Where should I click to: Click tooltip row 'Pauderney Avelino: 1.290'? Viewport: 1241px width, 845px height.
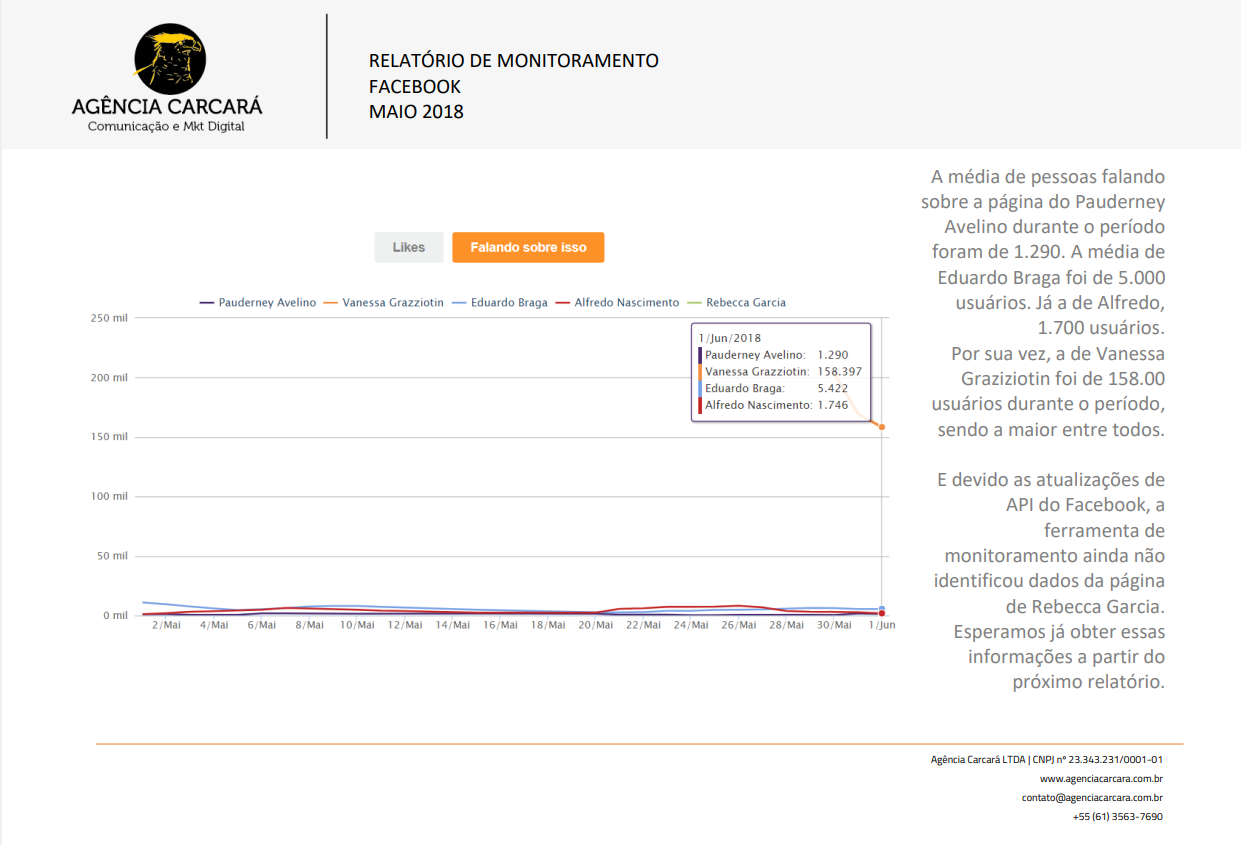tap(775, 355)
